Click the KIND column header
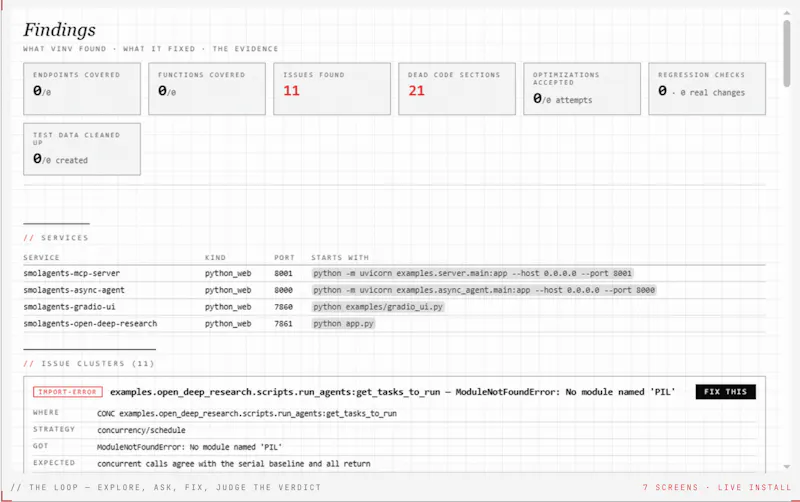Screen dimensions: 800x502 click(x=215, y=258)
